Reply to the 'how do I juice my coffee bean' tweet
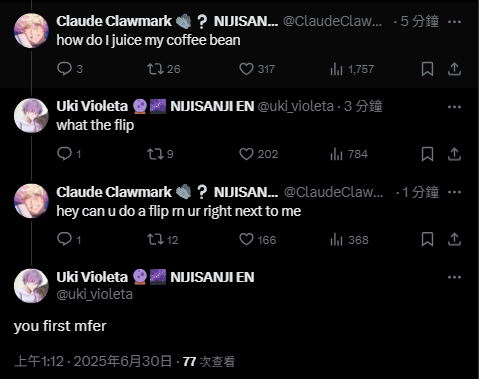The image size is (479, 379). point(64,69)
